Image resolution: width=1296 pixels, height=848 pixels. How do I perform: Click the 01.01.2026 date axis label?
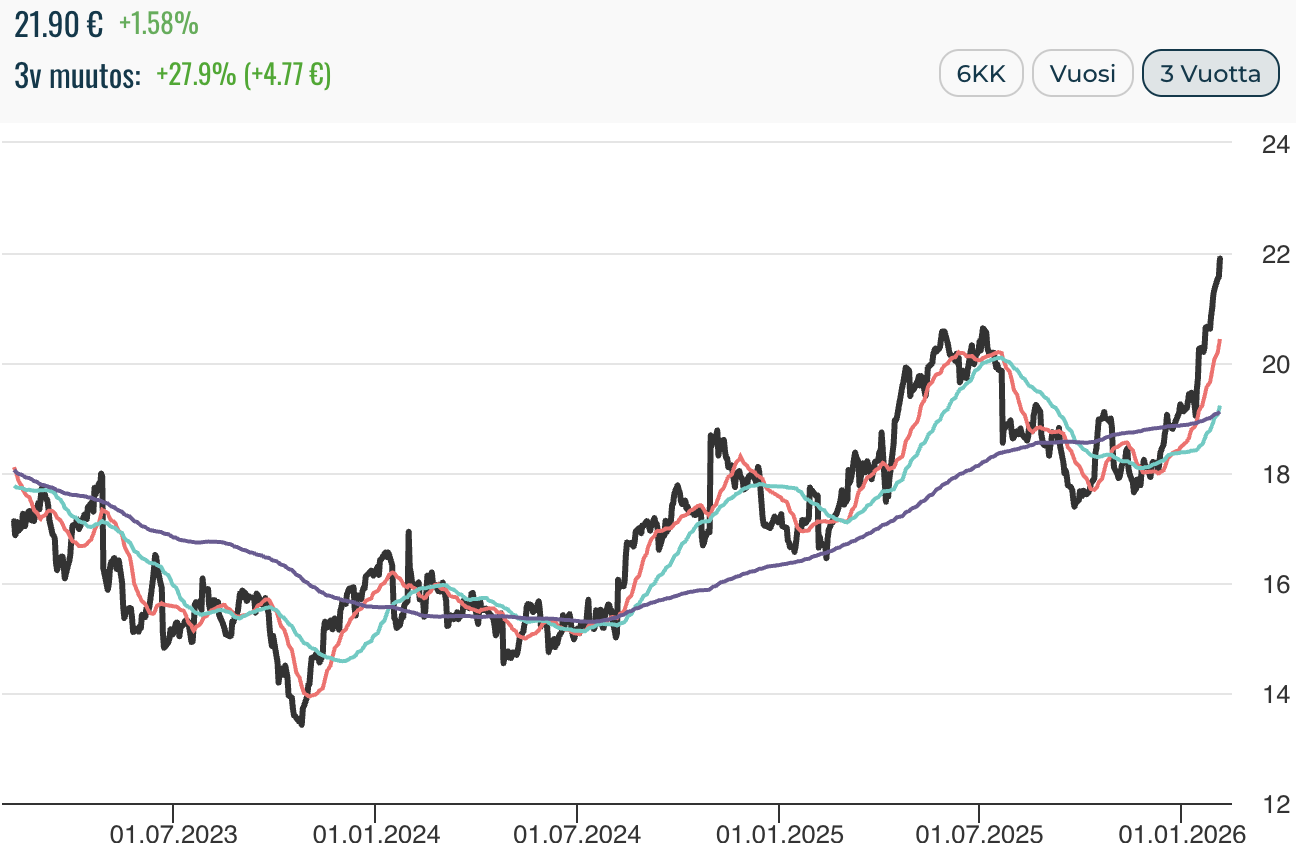[1181, 834]
